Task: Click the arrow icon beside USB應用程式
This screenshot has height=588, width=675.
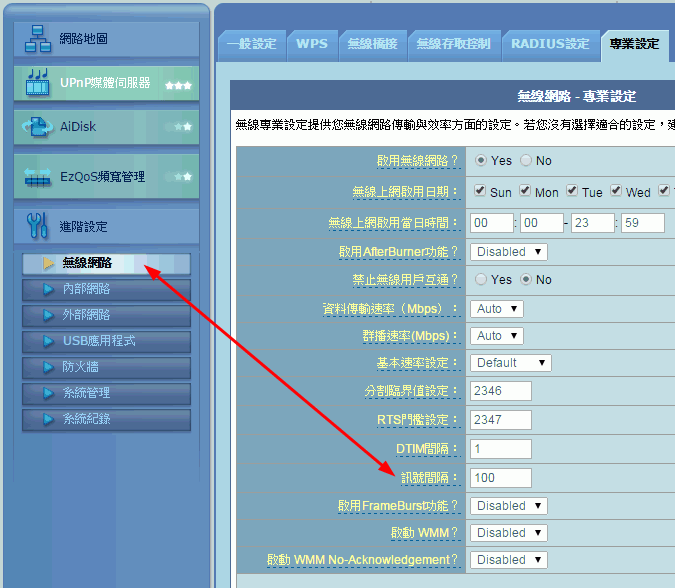Action: tap(49, 341)
